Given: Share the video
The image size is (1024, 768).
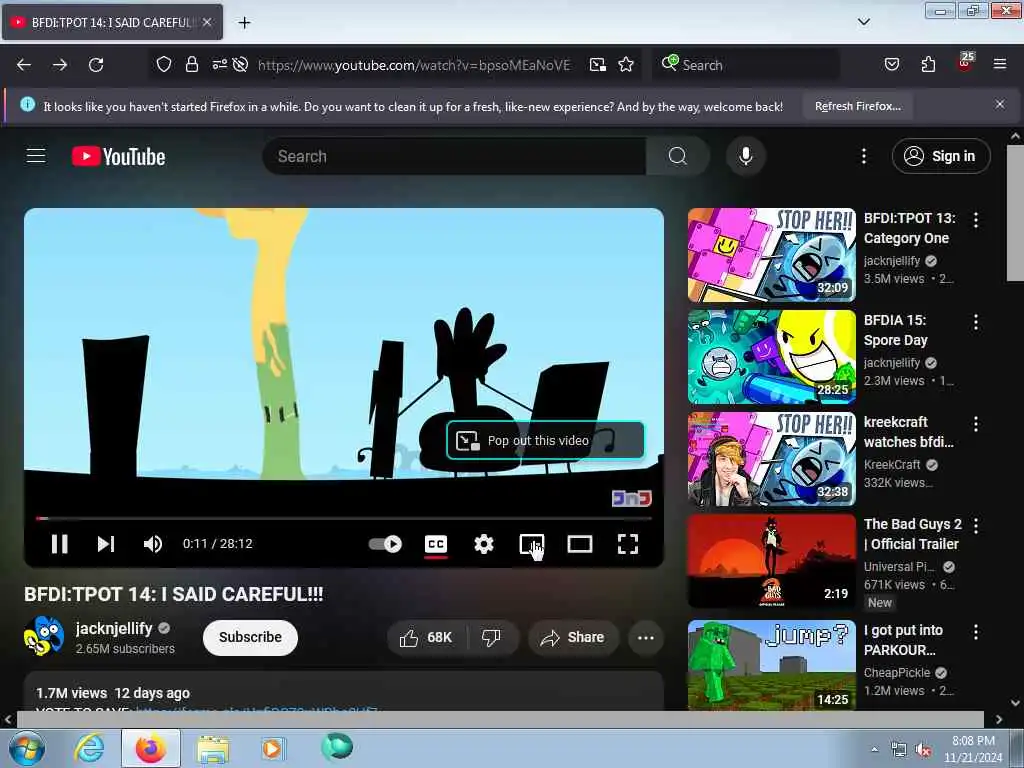Looking at the screenshot, I should 572,637.
